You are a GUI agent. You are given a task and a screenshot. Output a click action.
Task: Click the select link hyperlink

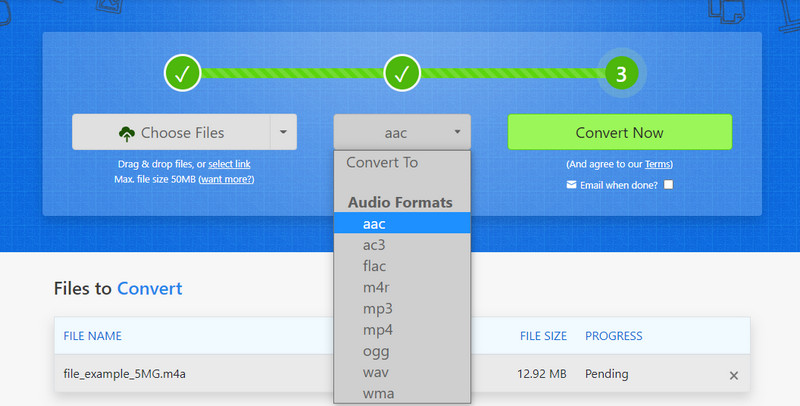229,164
